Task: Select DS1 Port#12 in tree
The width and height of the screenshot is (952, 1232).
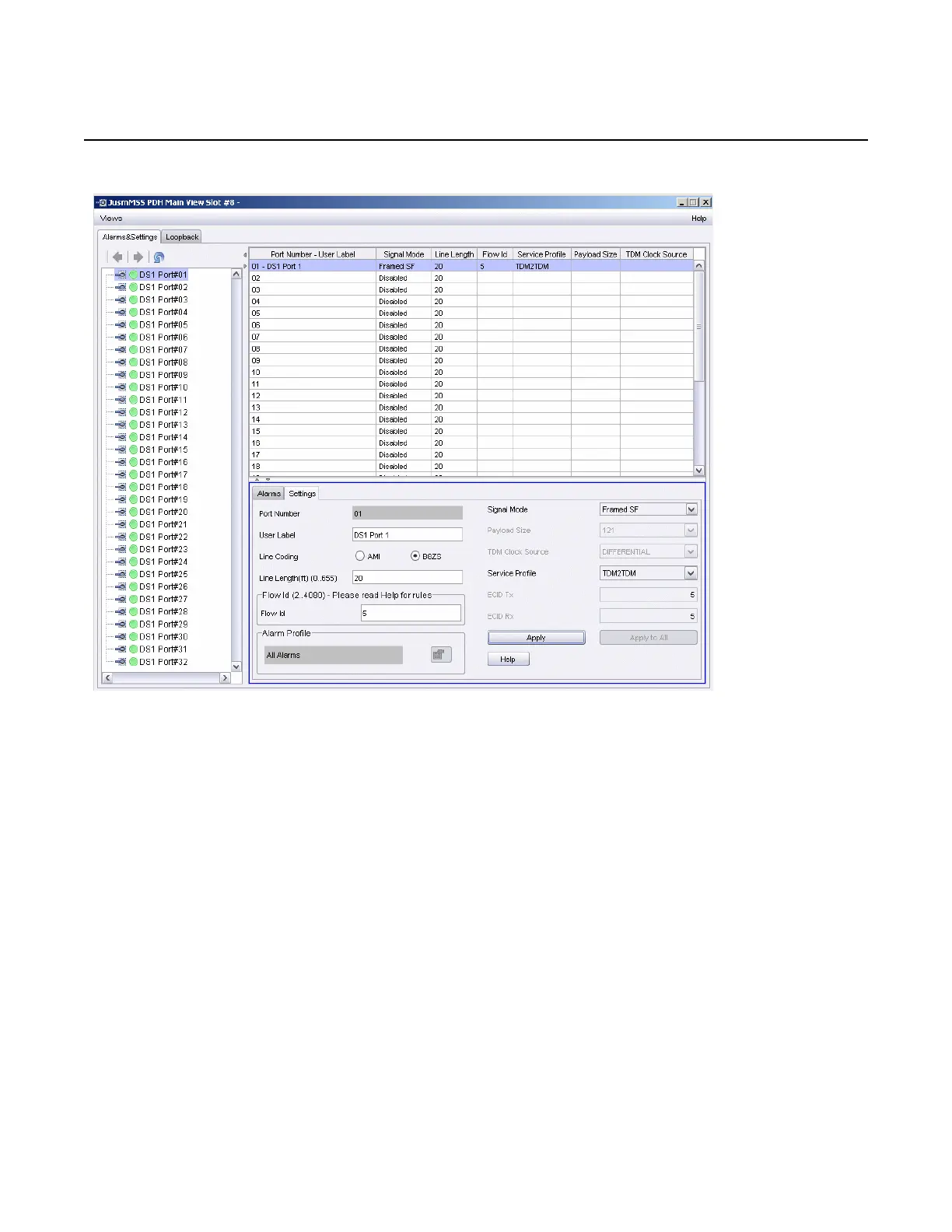Action: tap(163, 412)
